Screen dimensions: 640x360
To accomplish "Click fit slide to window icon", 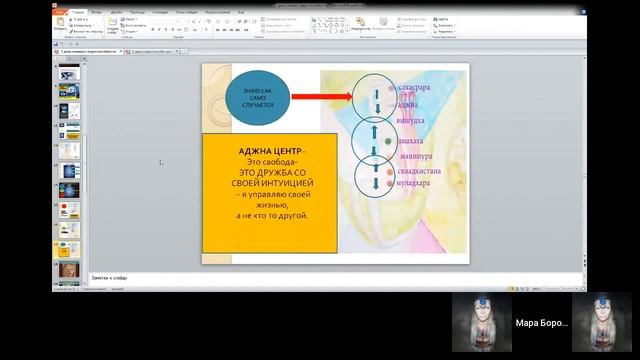I will point(583,289).
